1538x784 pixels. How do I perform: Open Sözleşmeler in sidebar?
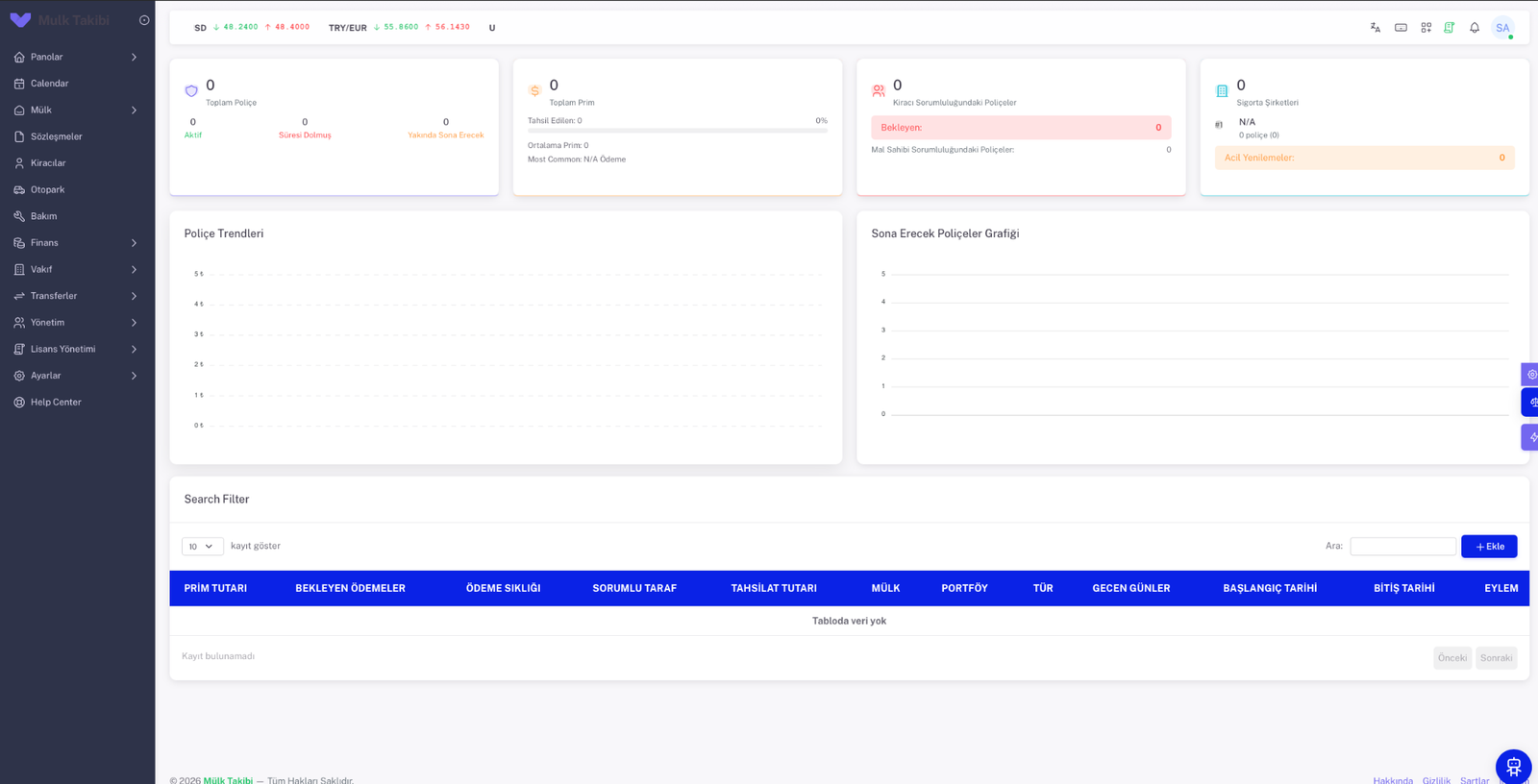pyautogui.click(x=77, y=136)
